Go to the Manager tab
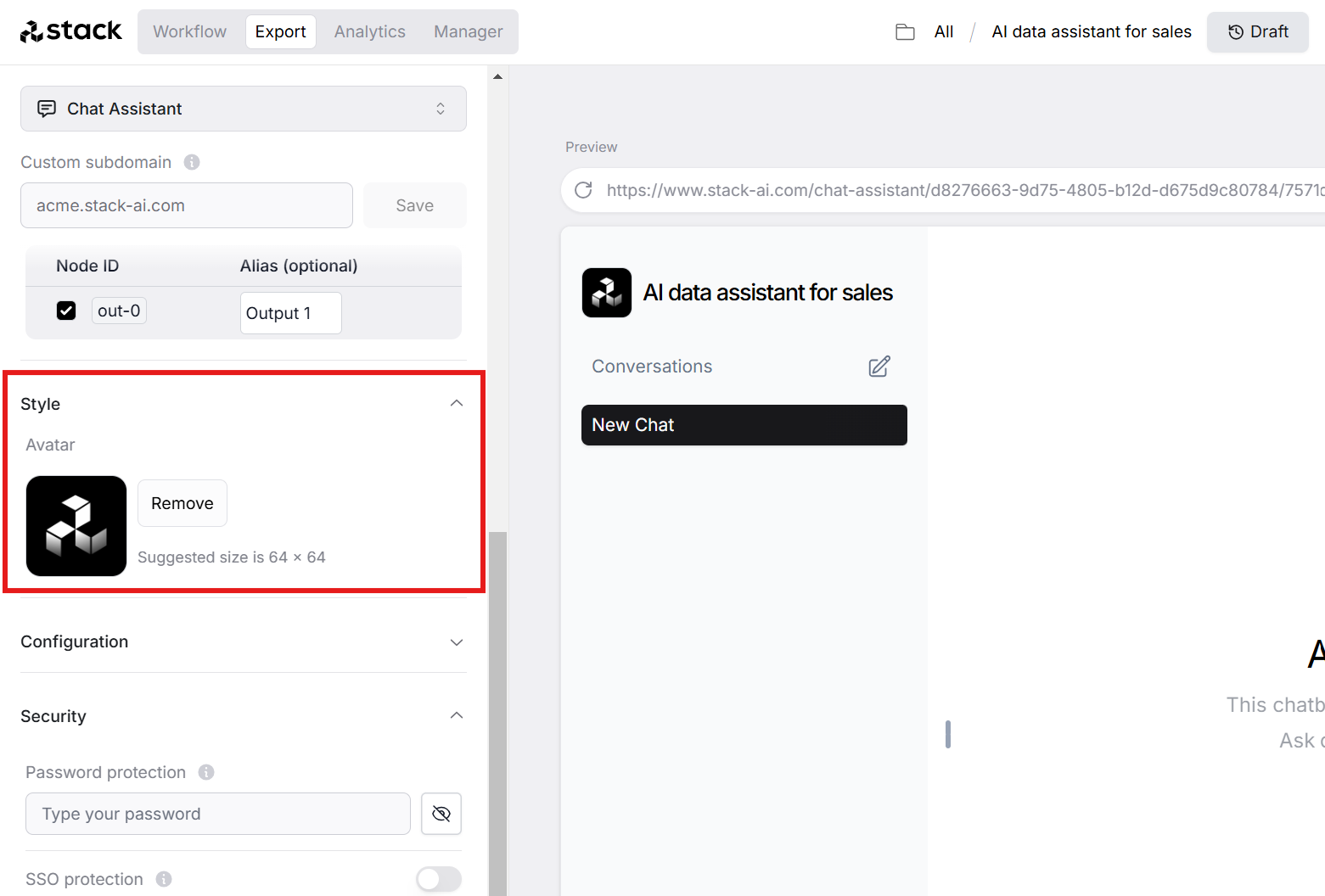The width and height of the screenshot is (1325, 896). [469, 31]
